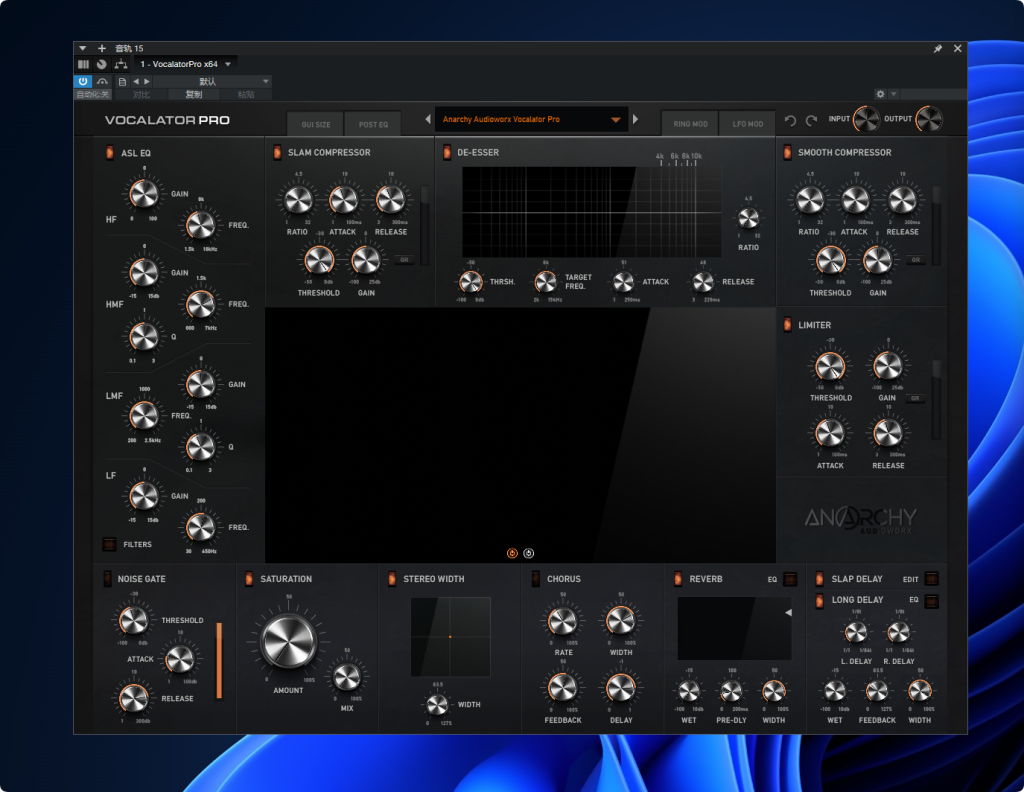This screenshot has width=1024, height=792.
Task: Click the 复制 copy button
Action: (x=194, y=95)
